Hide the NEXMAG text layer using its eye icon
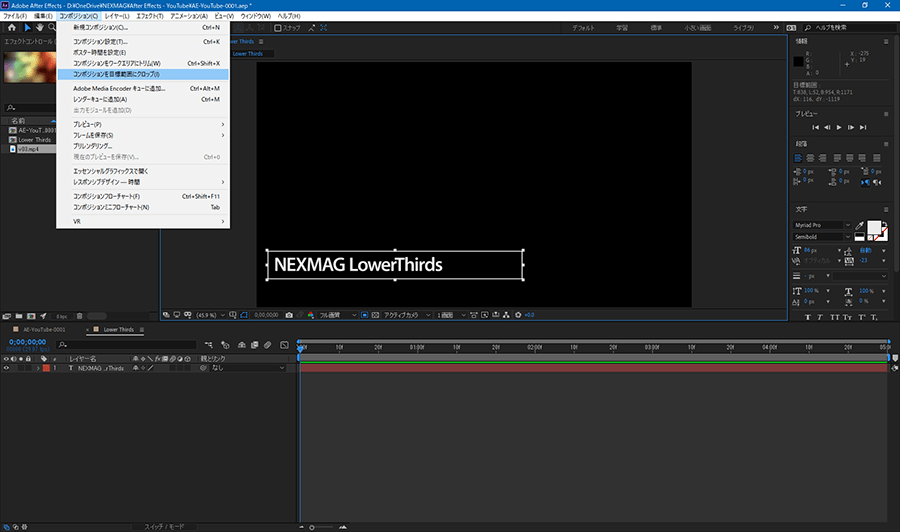The image size is (900, 532). pos(7,368)
